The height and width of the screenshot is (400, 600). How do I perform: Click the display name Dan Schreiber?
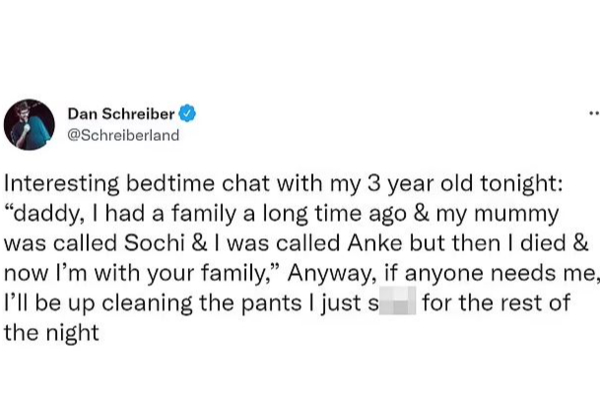pyautogui.click(x=121, y=114)
